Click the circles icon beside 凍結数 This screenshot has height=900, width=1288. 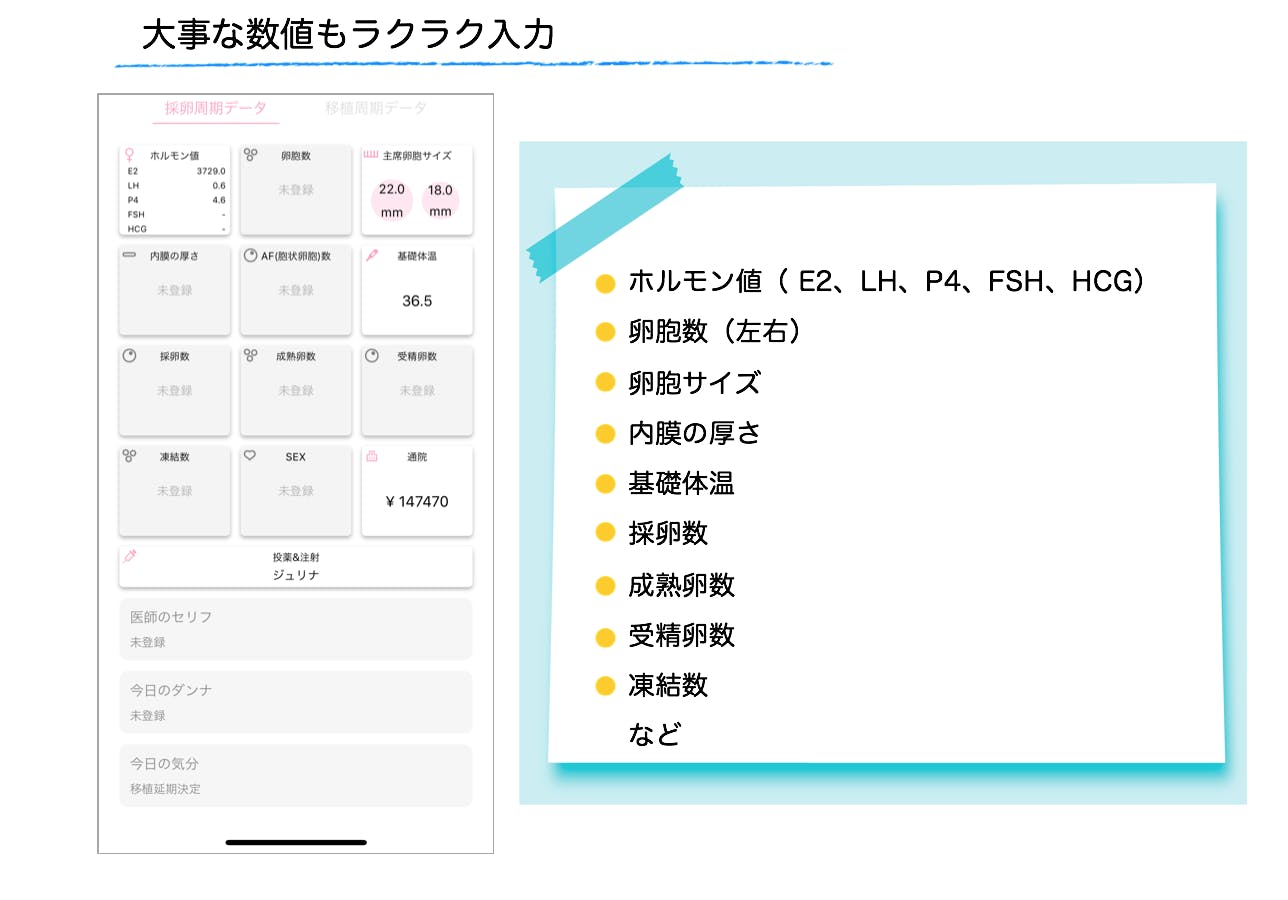pyautogui.click(x=129, y=456)
